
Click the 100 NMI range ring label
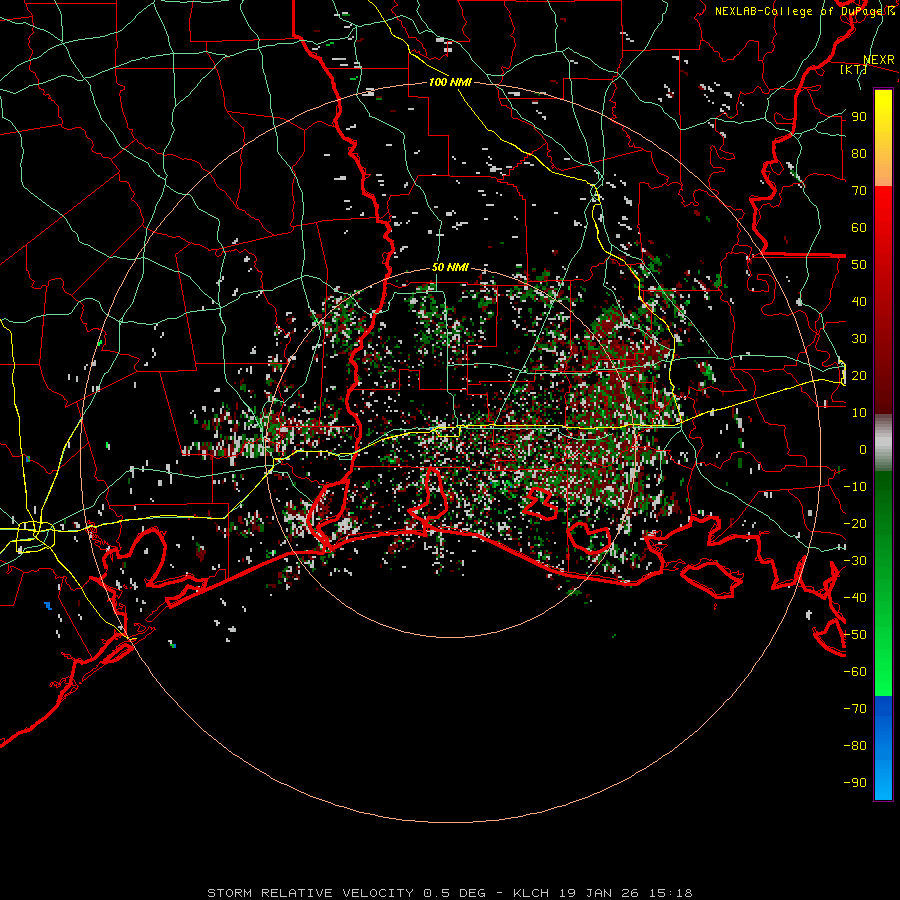click(450, 82)
